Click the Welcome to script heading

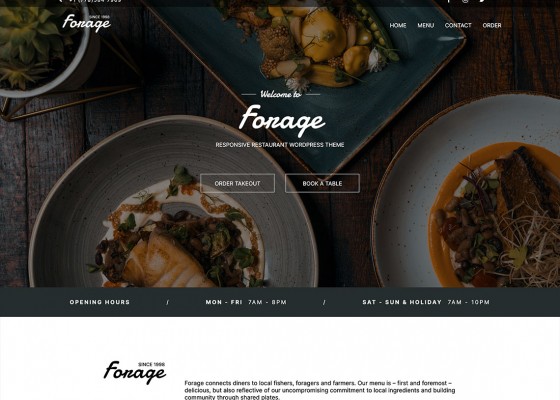[x=280, y=94]
